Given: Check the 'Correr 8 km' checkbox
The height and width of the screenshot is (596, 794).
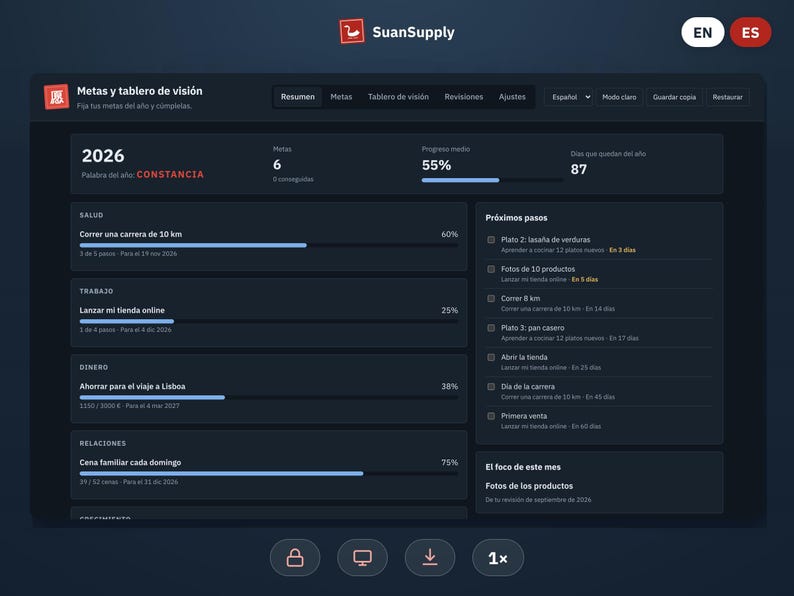Looking at the screenshot, I should pyautogui.click(x=491, y=298).
